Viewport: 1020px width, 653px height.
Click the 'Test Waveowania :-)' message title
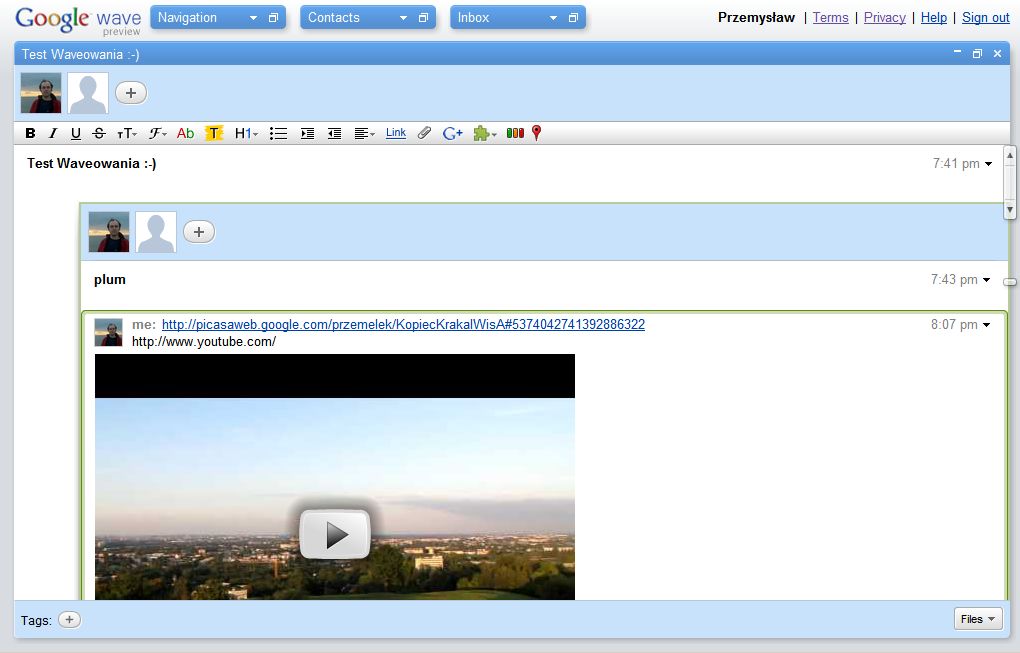[x=91, y=163]
